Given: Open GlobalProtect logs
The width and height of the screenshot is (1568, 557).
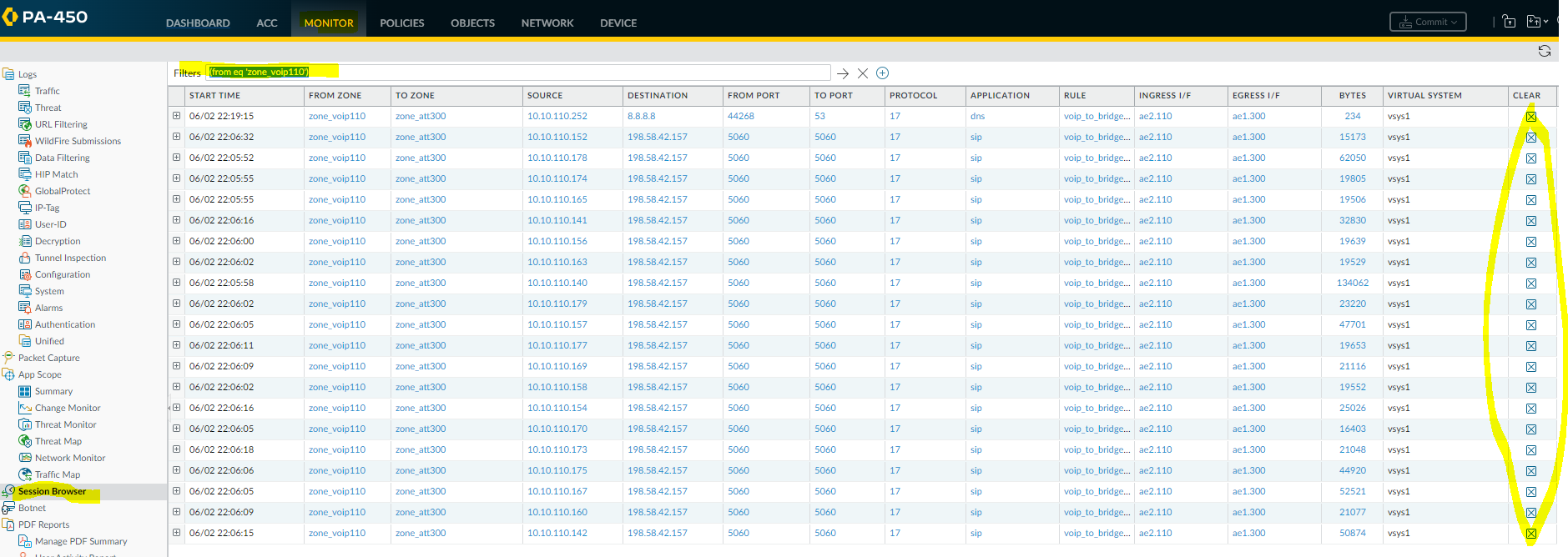Looking at the screenshot, I should pos(63,191).
